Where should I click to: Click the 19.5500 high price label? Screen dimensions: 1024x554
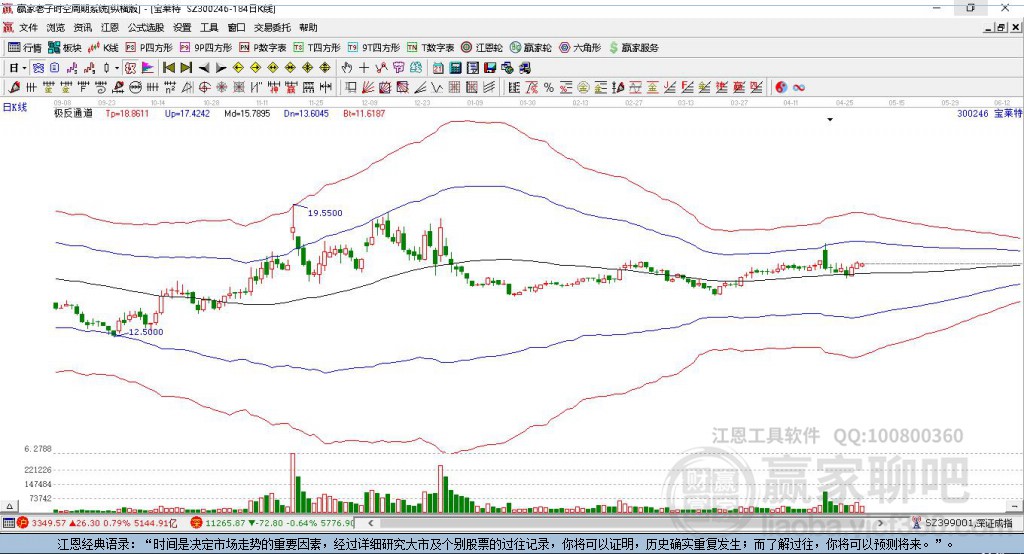coord(325,213)
